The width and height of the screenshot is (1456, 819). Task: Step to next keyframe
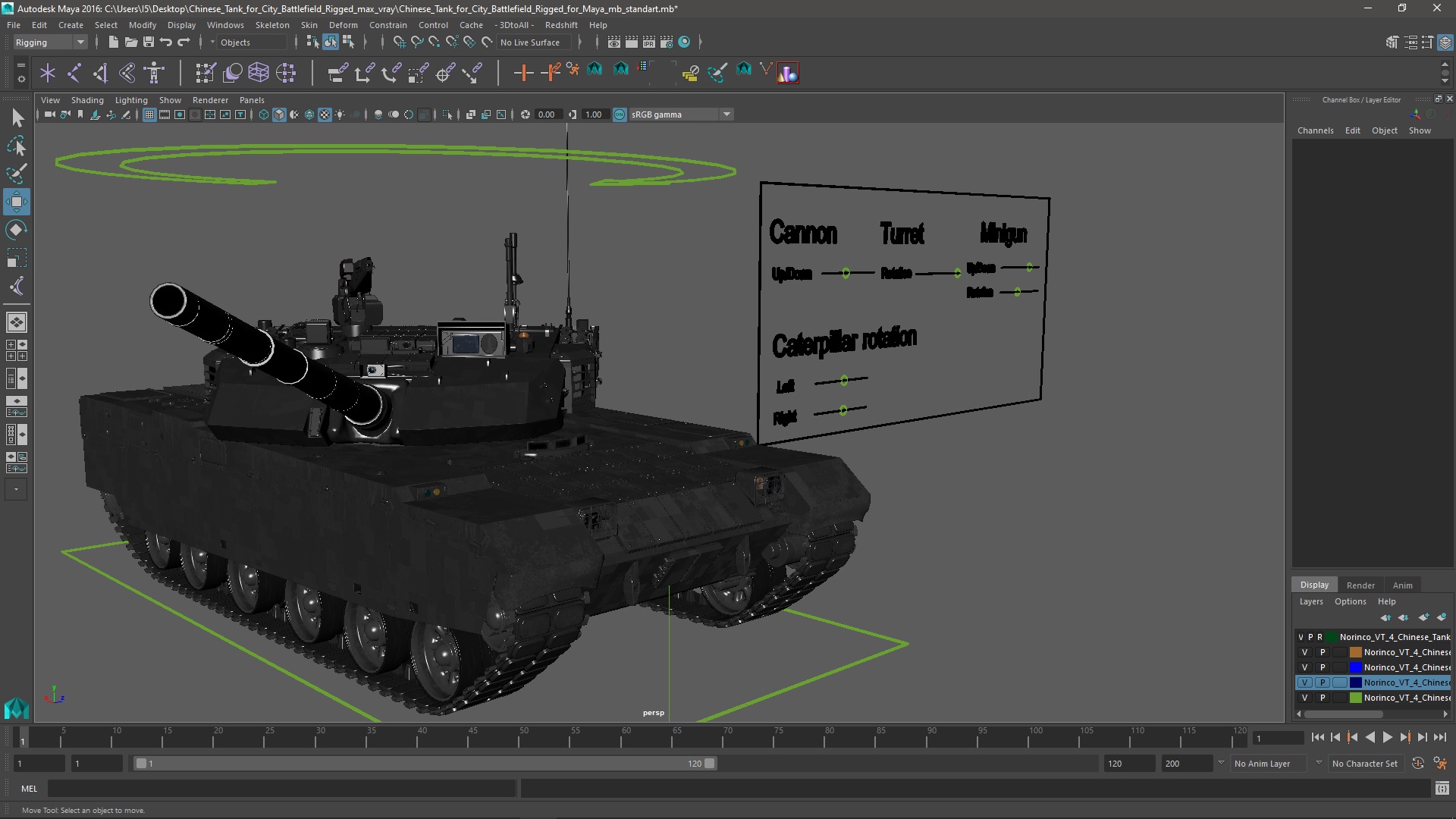coord(1405,737)
